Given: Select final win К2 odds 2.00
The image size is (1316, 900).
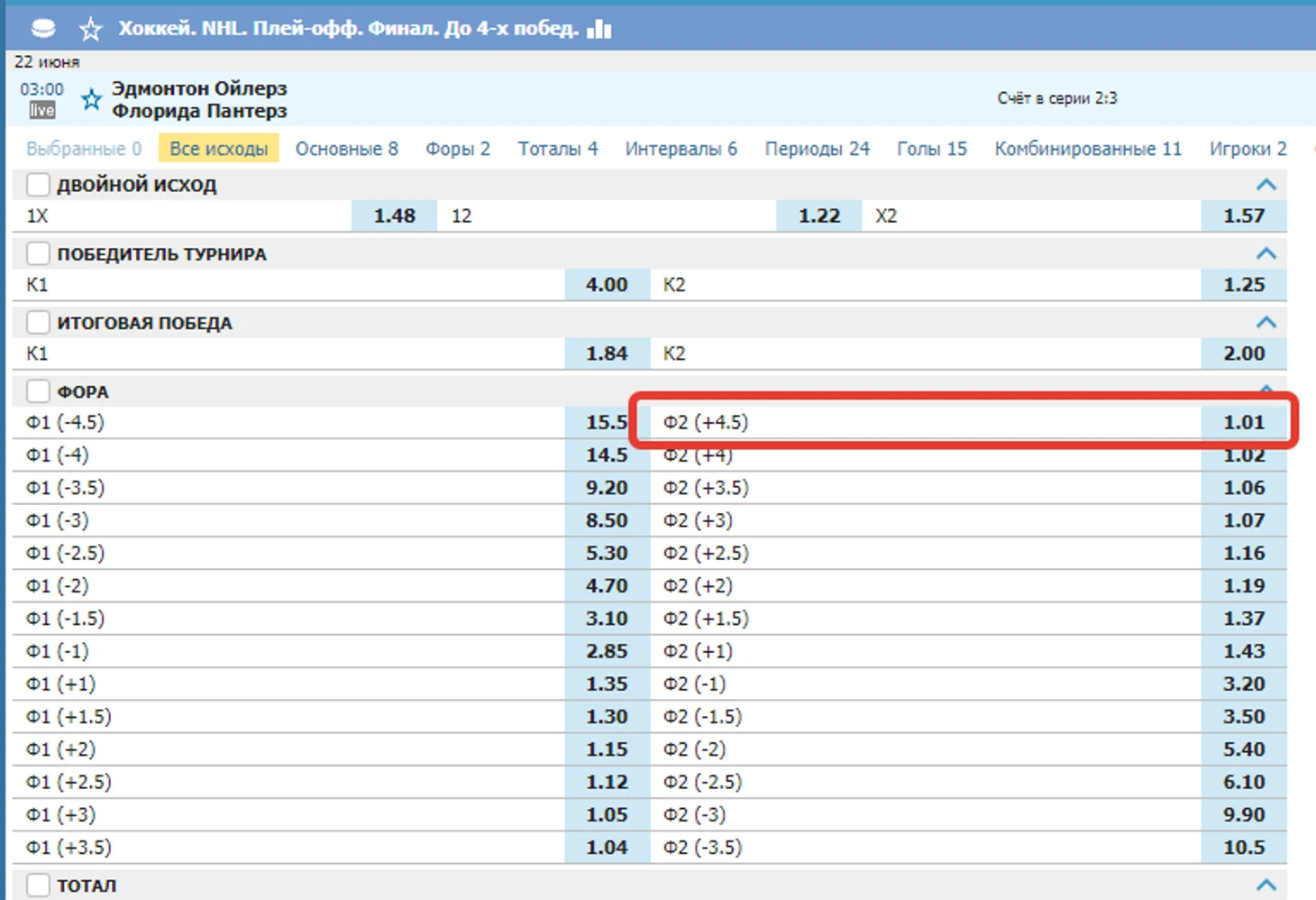Looking at the screenshot, I should pyautogui.click(x=1244, y=354).
